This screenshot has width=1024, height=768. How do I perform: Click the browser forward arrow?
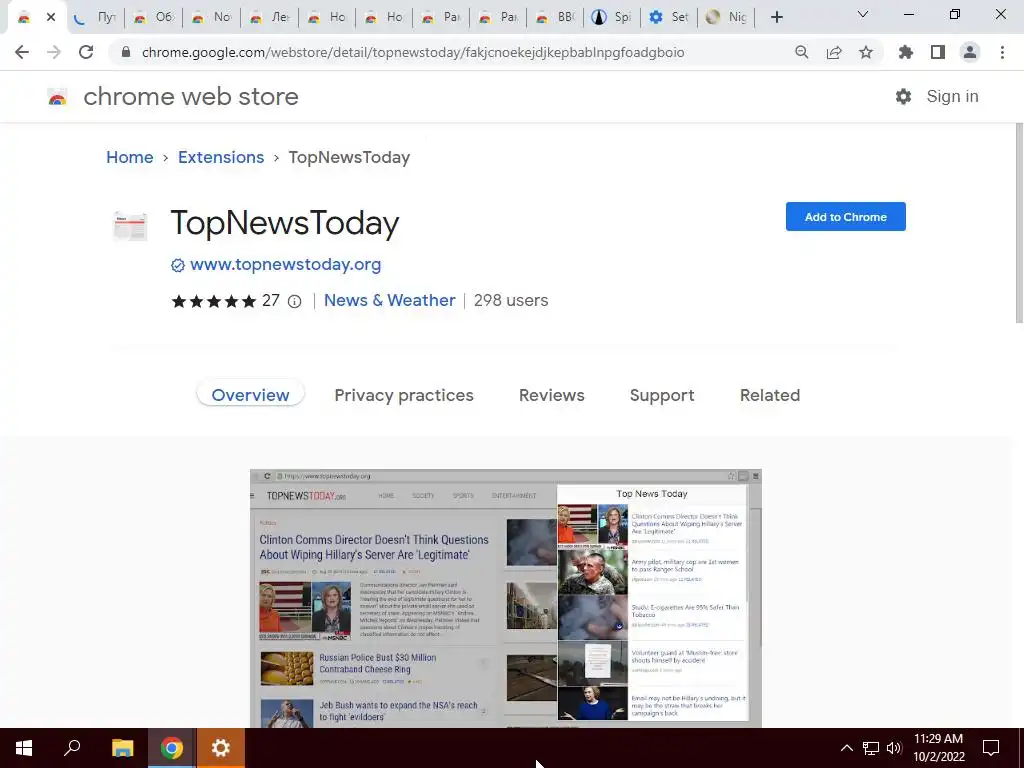[x=54, y=52]
